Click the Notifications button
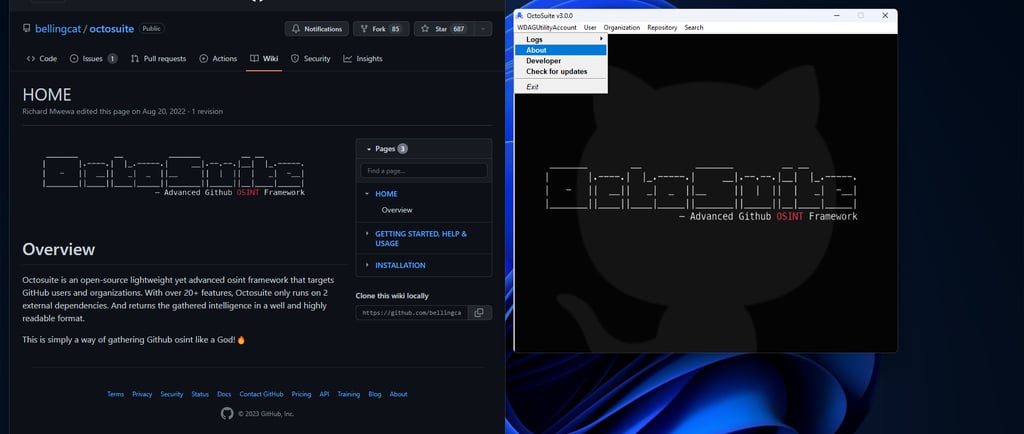 (x=317, y=29)
